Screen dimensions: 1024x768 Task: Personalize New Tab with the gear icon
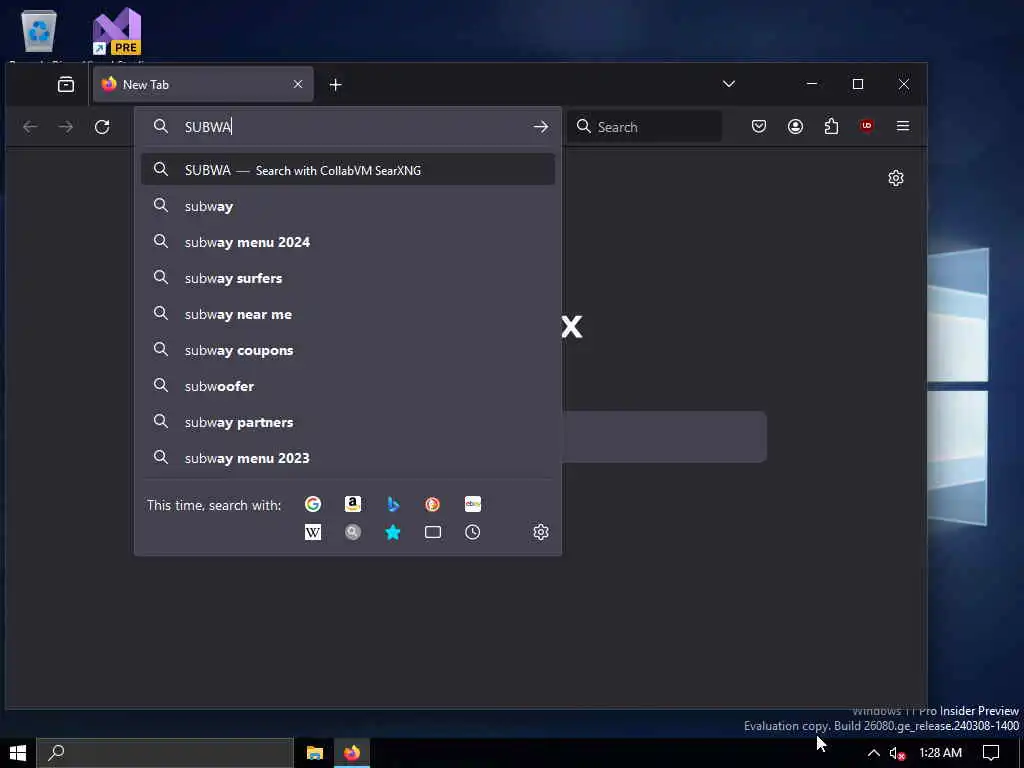tap(896, 178)
